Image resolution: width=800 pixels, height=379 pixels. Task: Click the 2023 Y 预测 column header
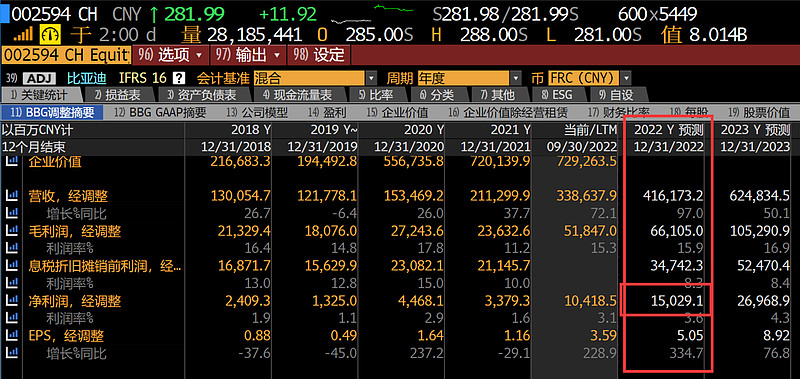(755, 130)
